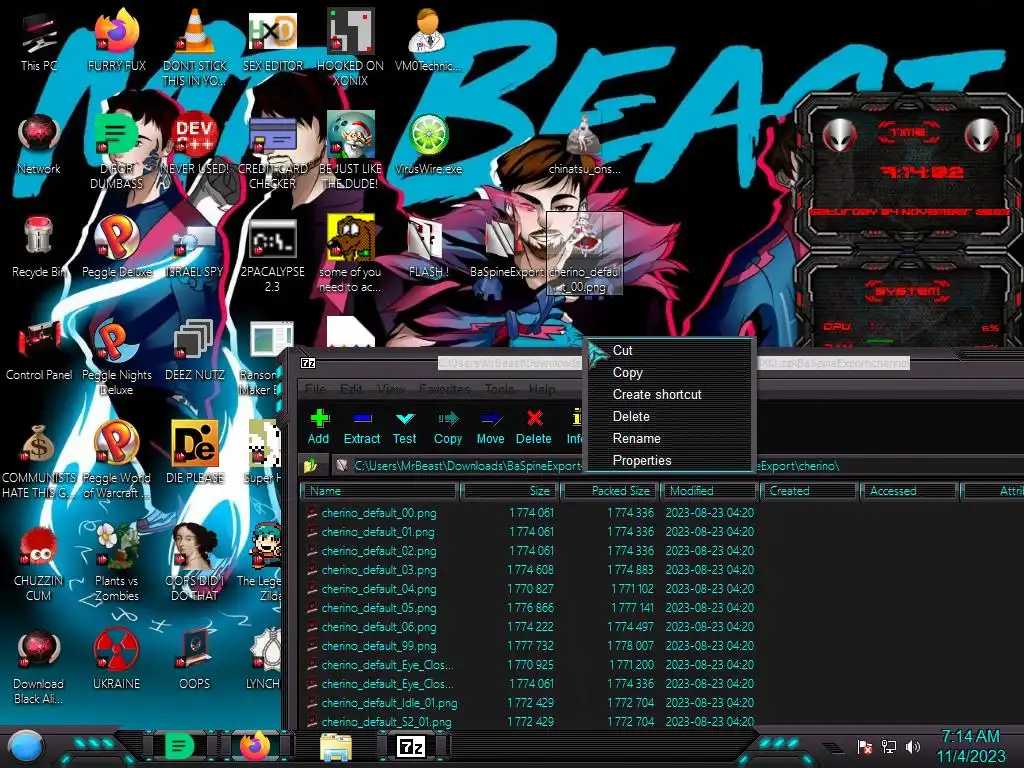Select the DIE PLEASE icon

195,453
